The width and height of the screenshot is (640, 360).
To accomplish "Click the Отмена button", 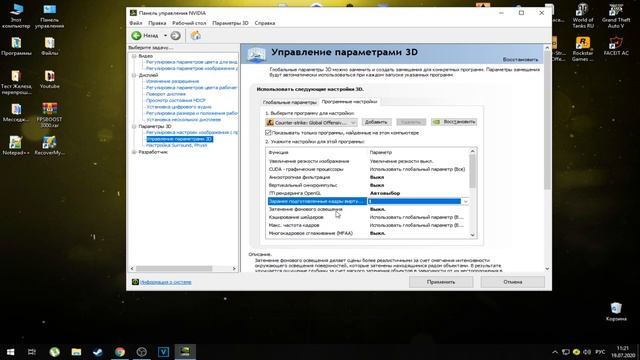I will pyautogui.click(x=513, y=282).
